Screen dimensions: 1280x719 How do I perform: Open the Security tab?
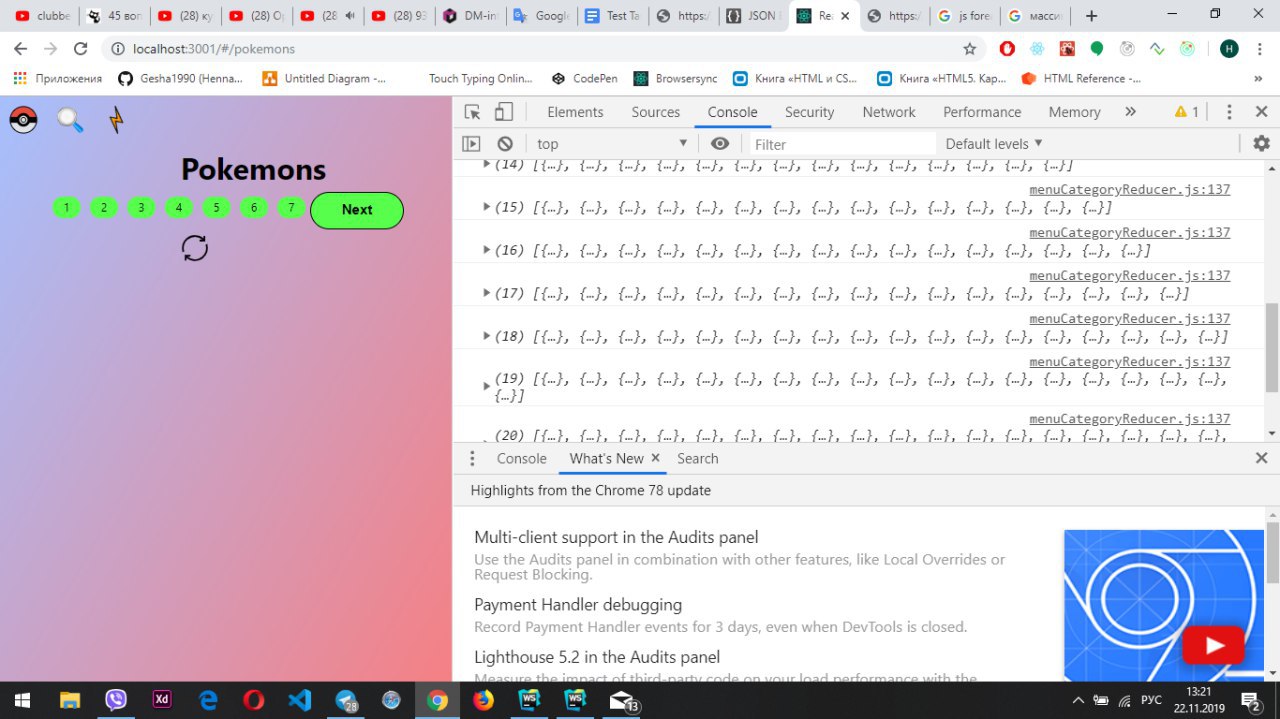809,112
